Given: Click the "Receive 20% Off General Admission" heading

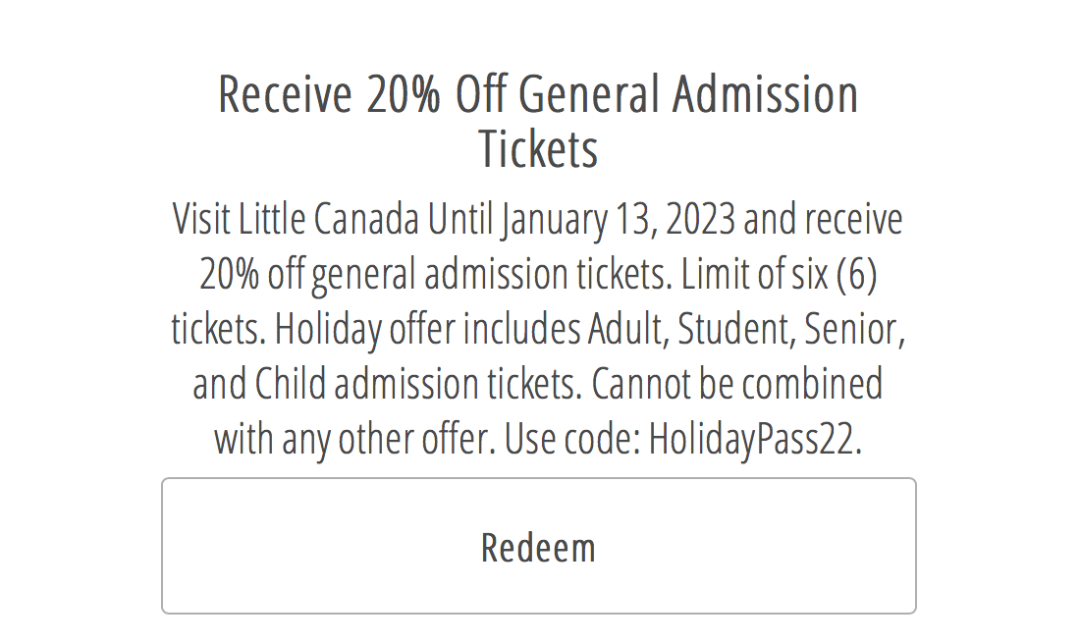Looking at the screenshot, I should [539, 94].
